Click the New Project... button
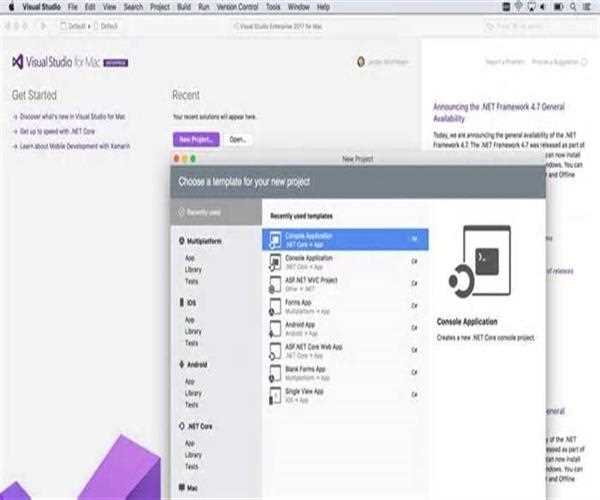This screenshot has width=600, height=500. [196, 139]
